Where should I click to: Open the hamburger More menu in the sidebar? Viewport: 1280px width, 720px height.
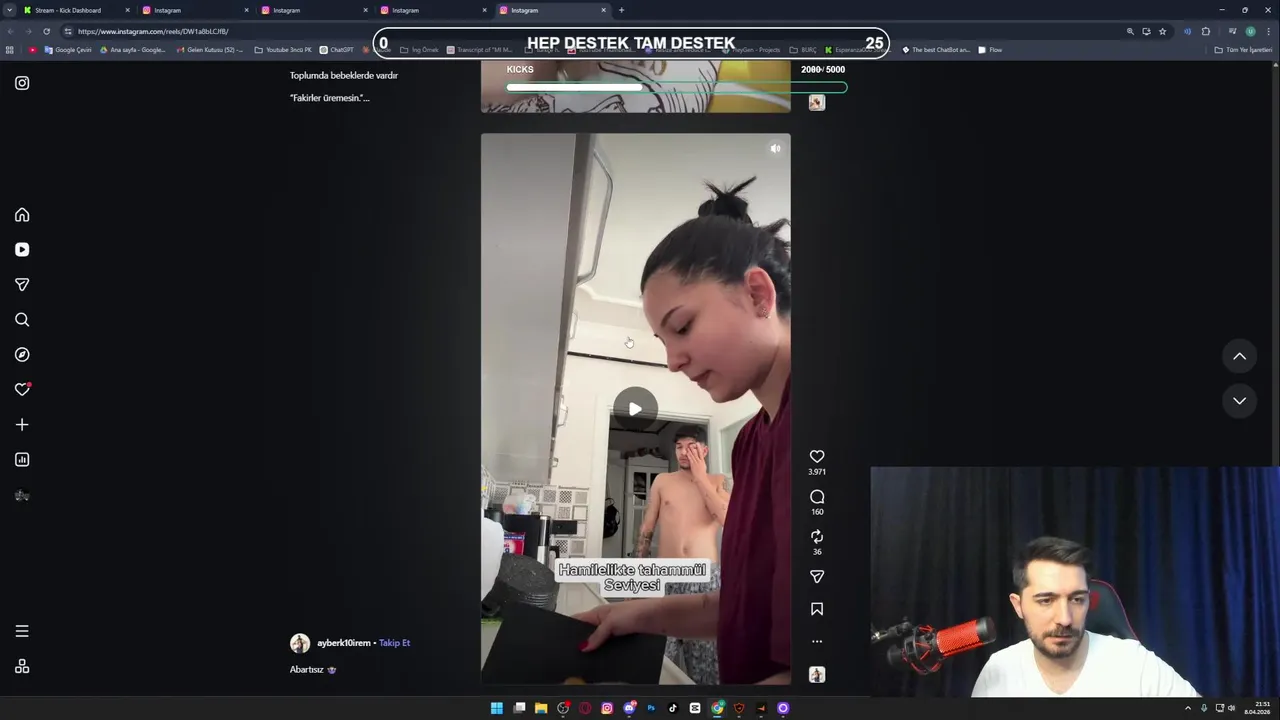(22, 631)
